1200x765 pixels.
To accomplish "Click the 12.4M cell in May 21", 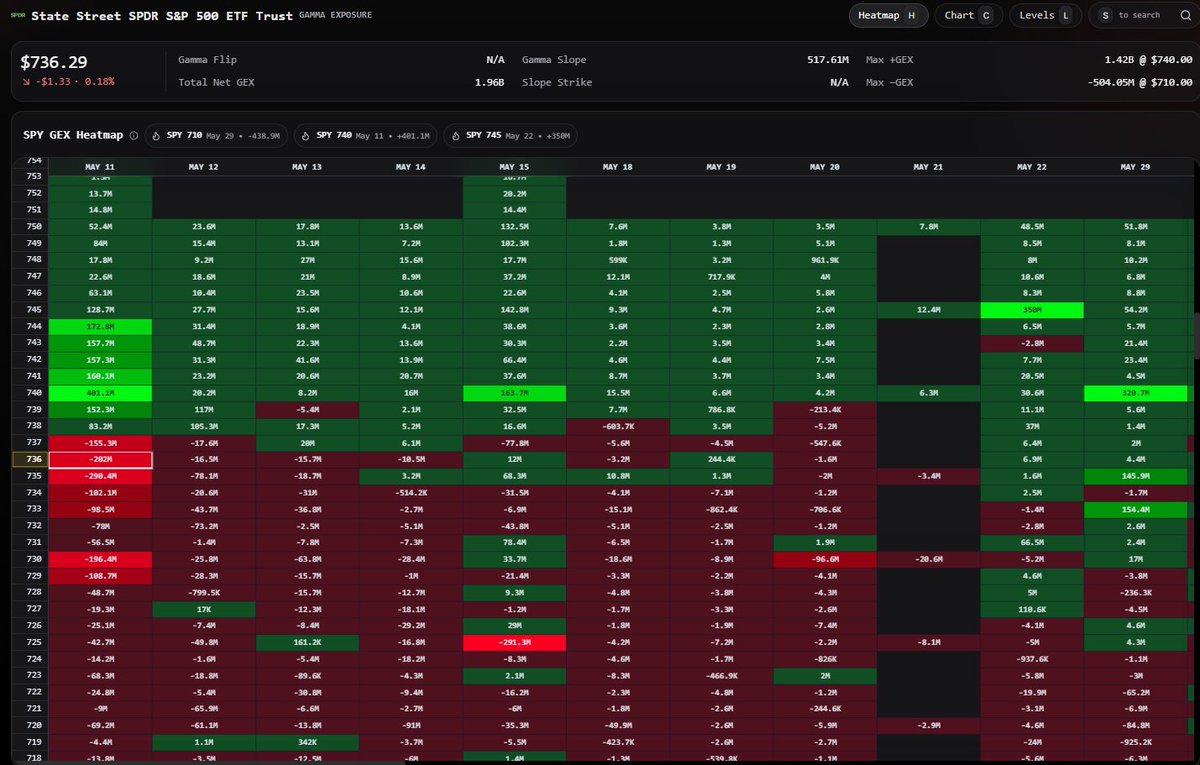I will pyautogui.click(x=928, y=309).
